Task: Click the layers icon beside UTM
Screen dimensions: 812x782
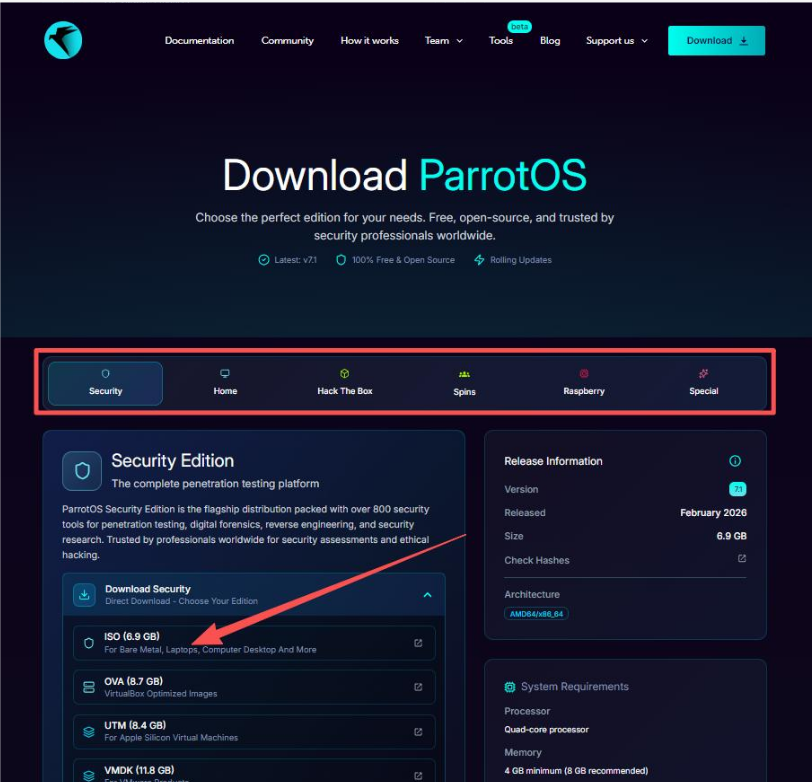Action: pyautogui.click(x=89, y=732)
